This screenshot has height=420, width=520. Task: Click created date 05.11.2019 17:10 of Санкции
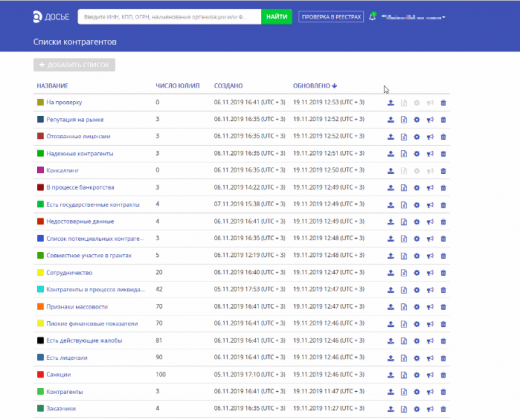click(249, 374)
